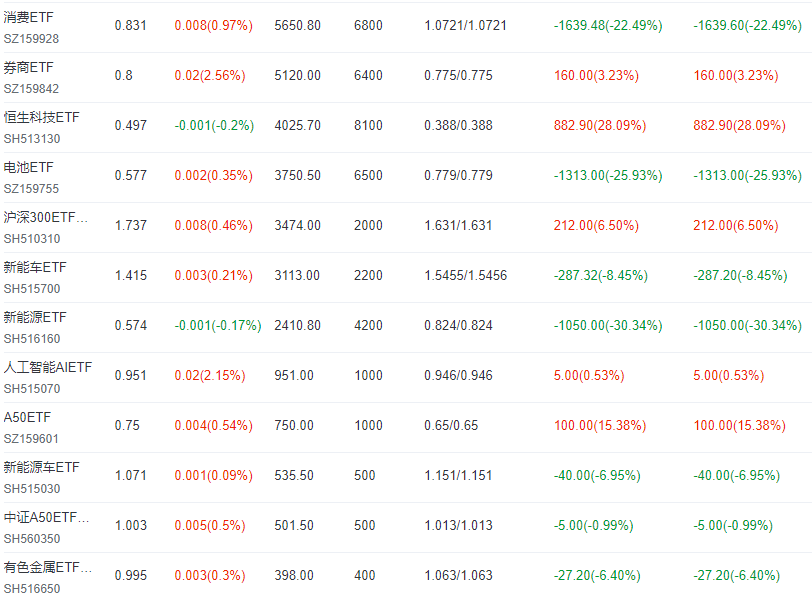The width and height of the screenshot is (812, 602).
Task: Select the SH515070 code
Action: click(x=32, y=389)
